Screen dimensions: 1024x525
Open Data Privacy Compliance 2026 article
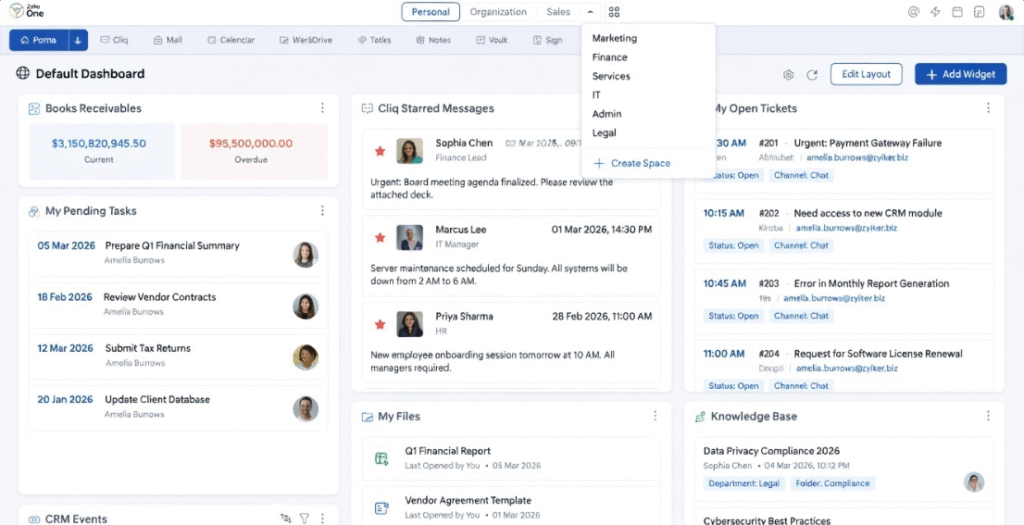pos(771,451)
